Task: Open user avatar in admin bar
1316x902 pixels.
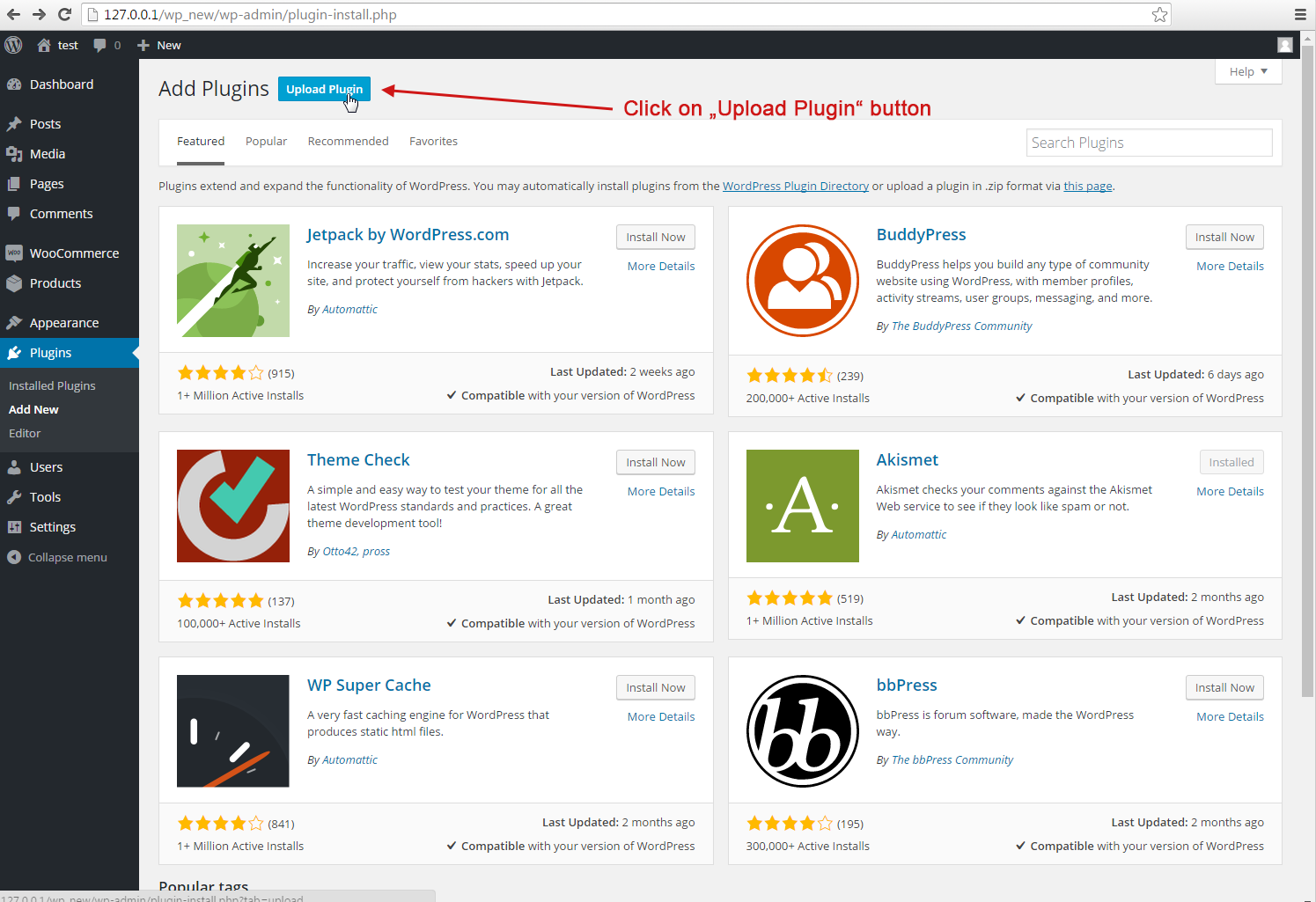Action: pyautogui.click(x=1285, y=45)
